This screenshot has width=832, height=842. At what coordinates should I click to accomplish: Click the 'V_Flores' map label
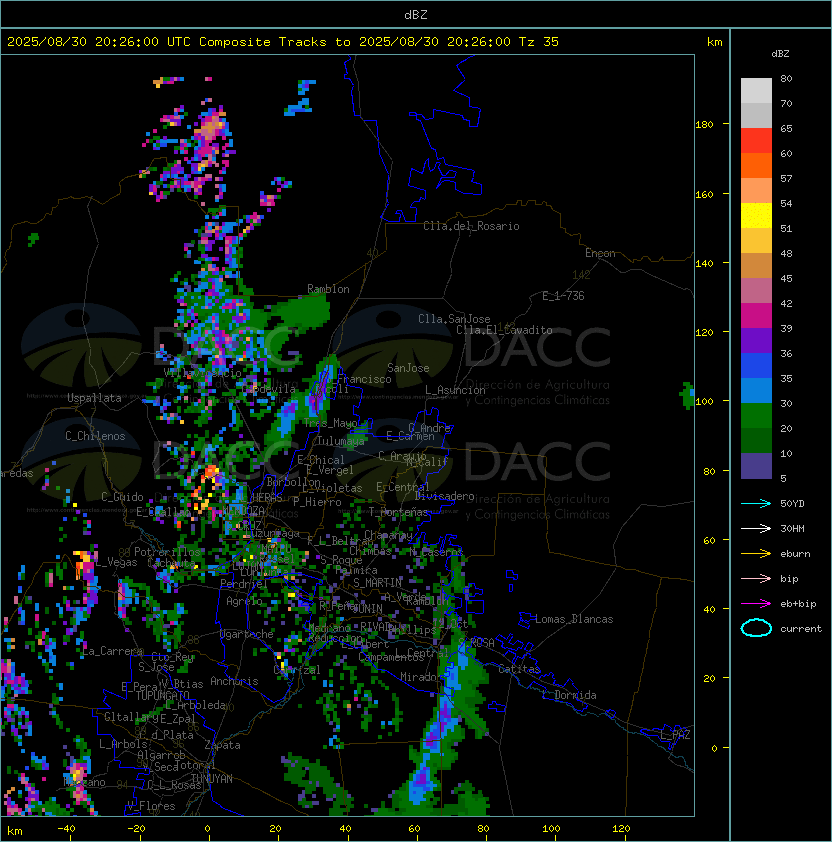point(151,806)
